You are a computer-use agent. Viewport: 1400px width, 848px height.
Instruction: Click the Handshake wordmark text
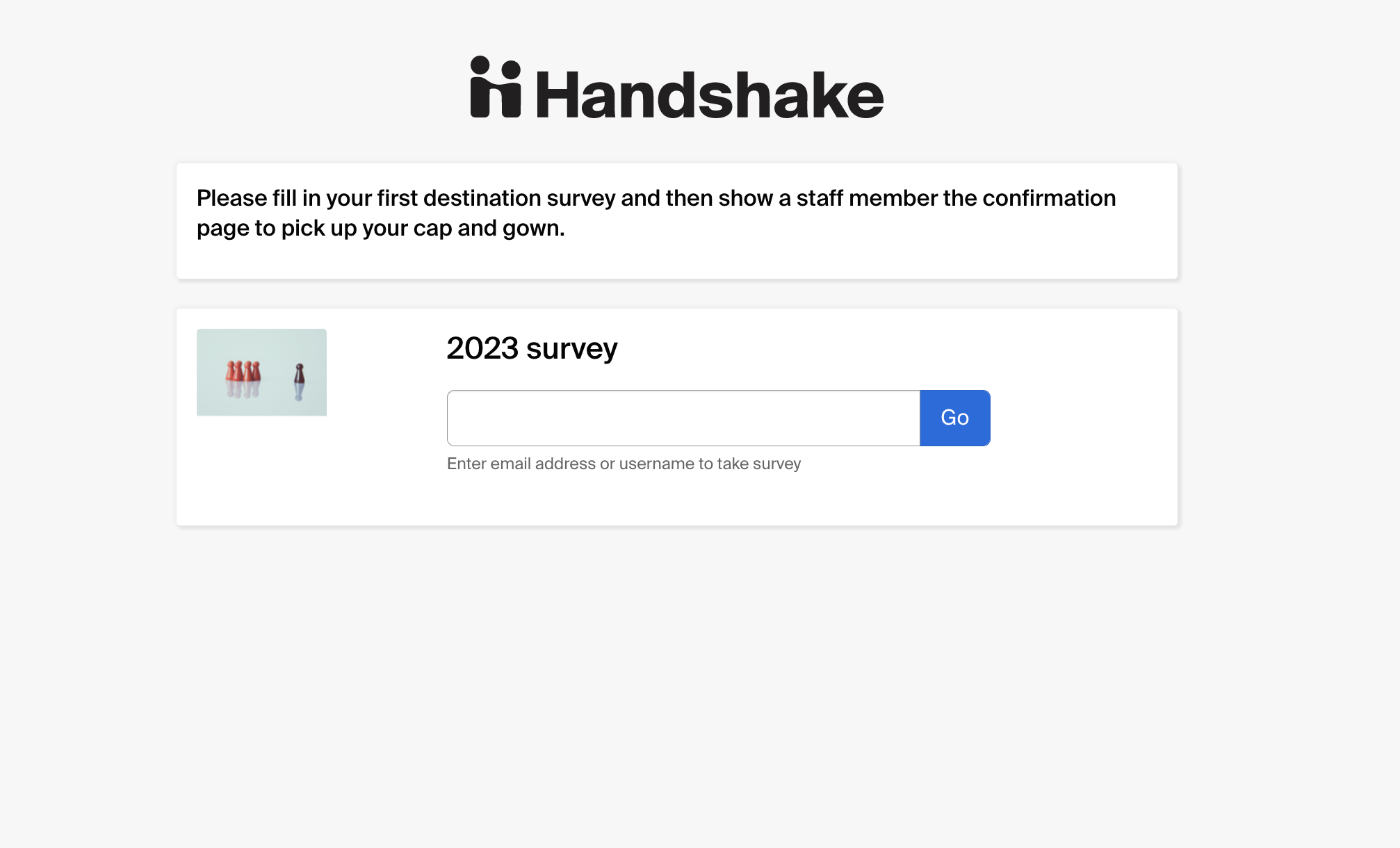click(710, 94)
